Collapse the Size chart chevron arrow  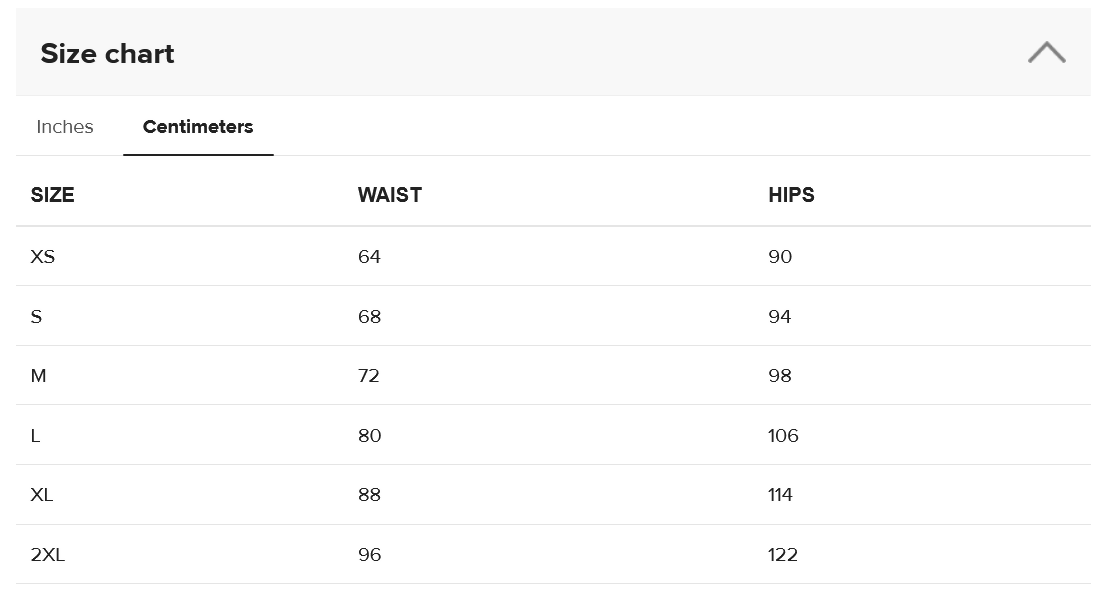(1046, 53)
